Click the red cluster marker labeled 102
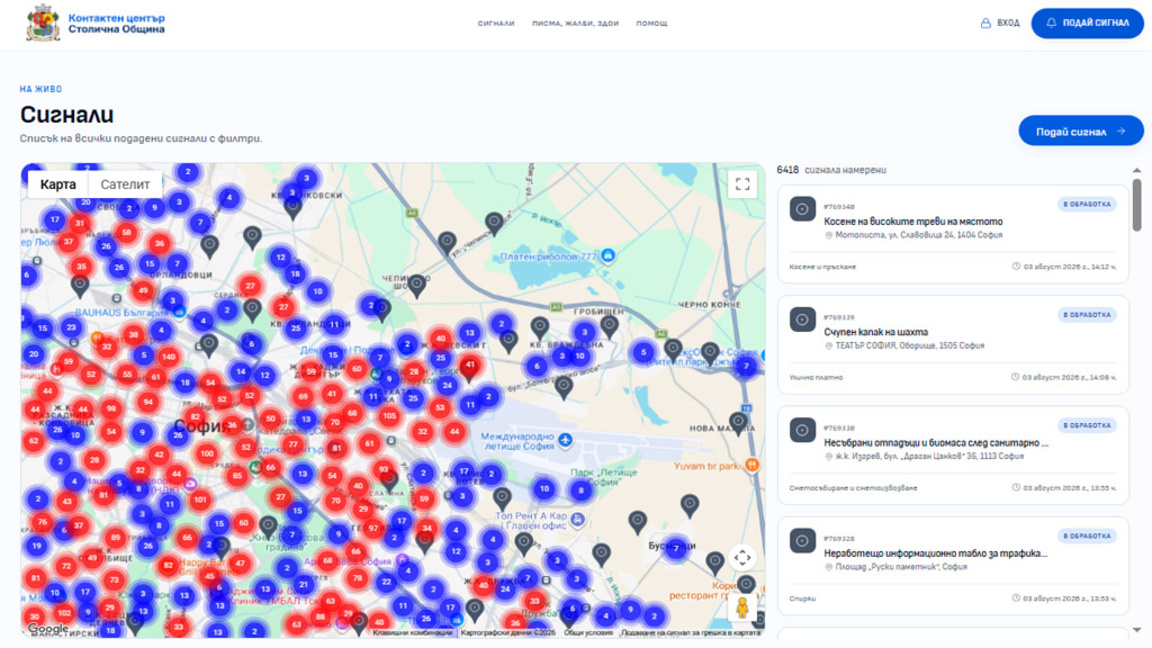 click(64, 613)
